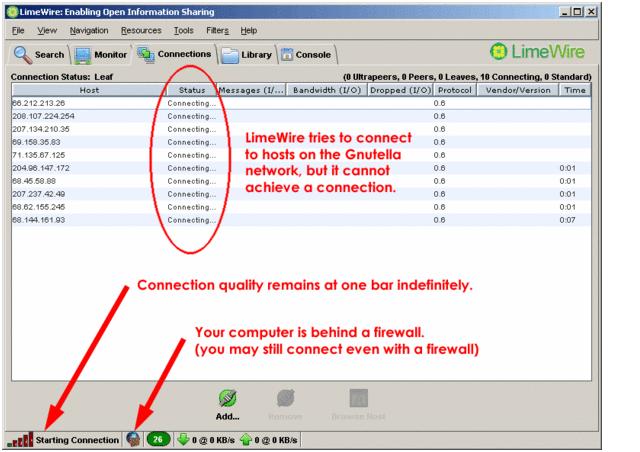The width and height of the screenshot is (640, 452).
Task: Sort by the Host column header
Action: click(89, 90)
